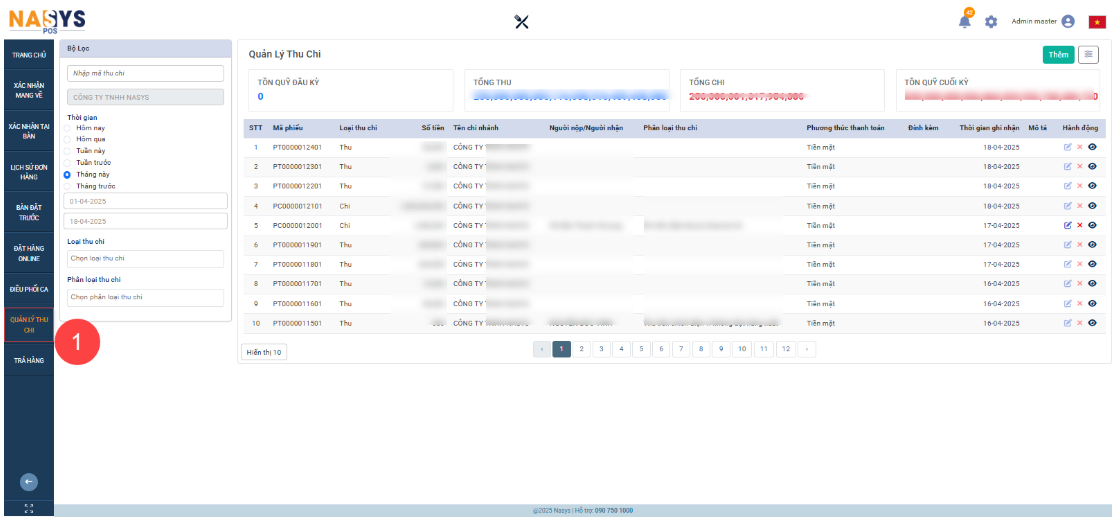Open the Chọn loại thu chi dropdown

(145, 259)
